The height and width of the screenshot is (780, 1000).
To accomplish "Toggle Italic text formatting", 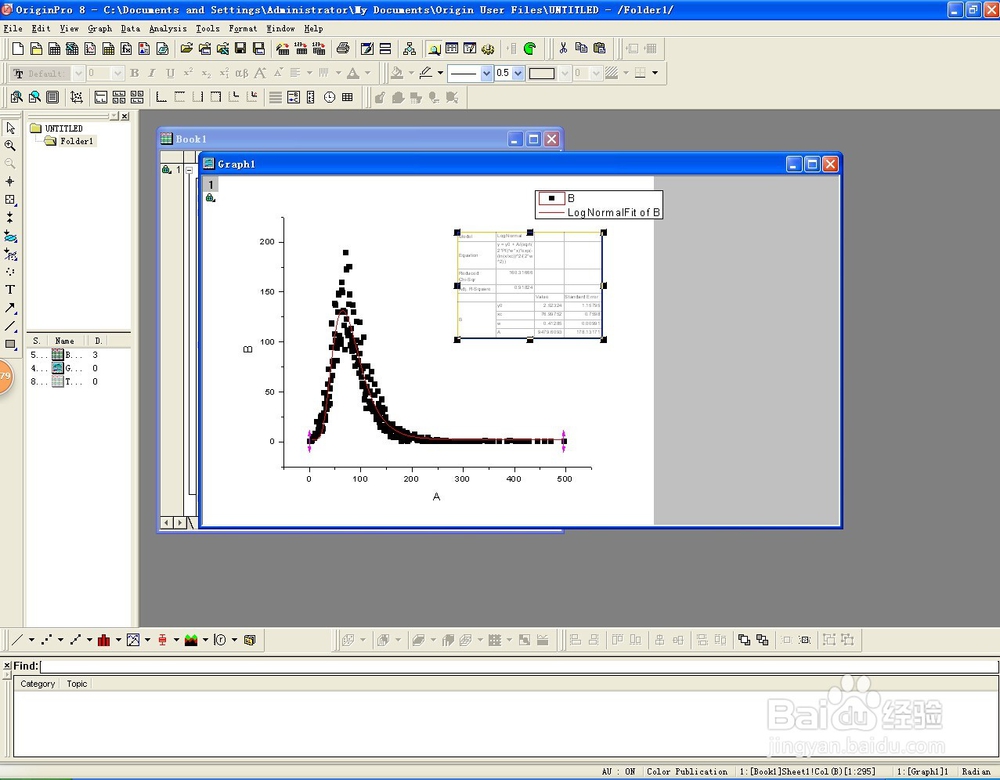I will 152,73.
